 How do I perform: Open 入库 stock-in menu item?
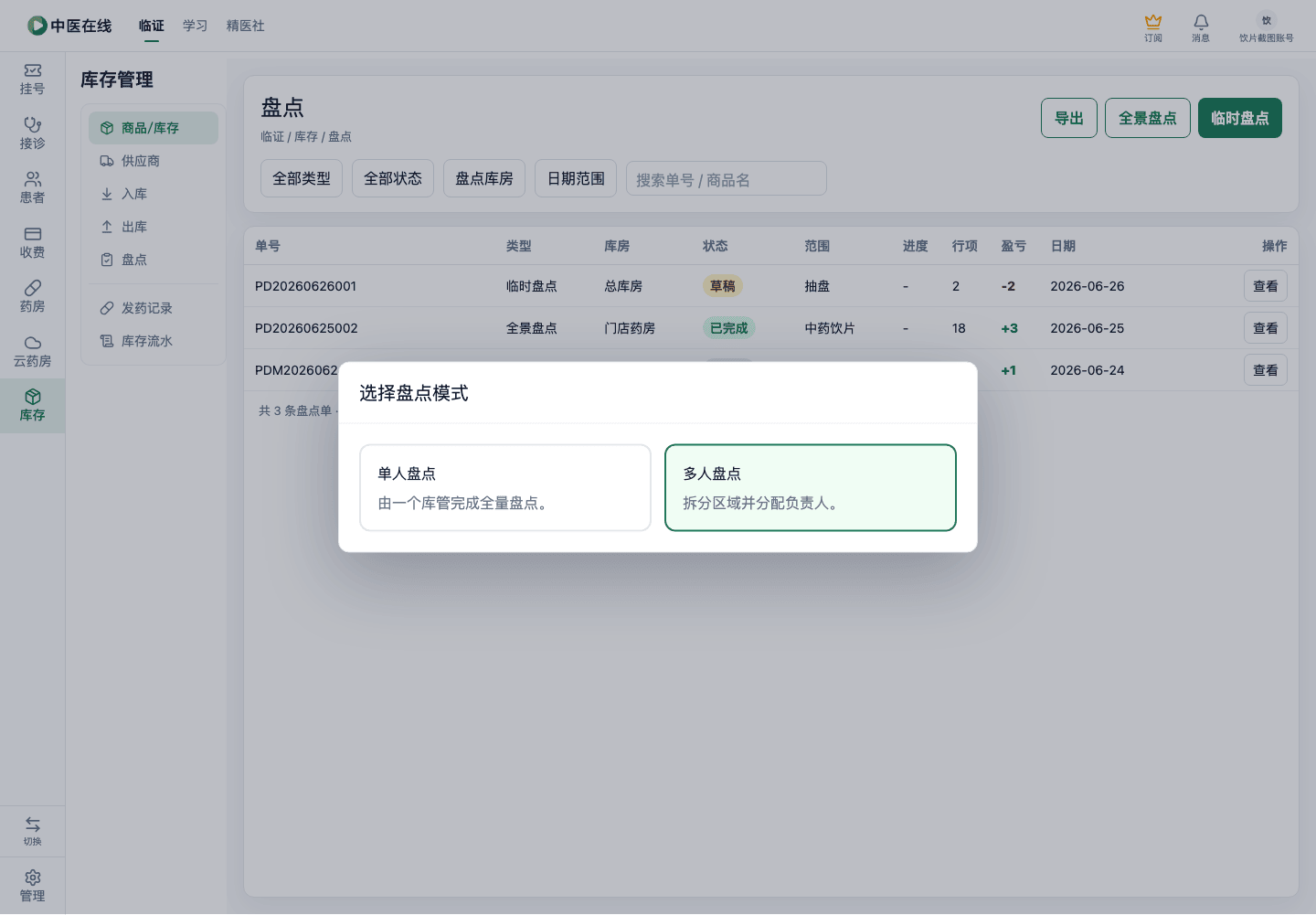pos(154,194)
